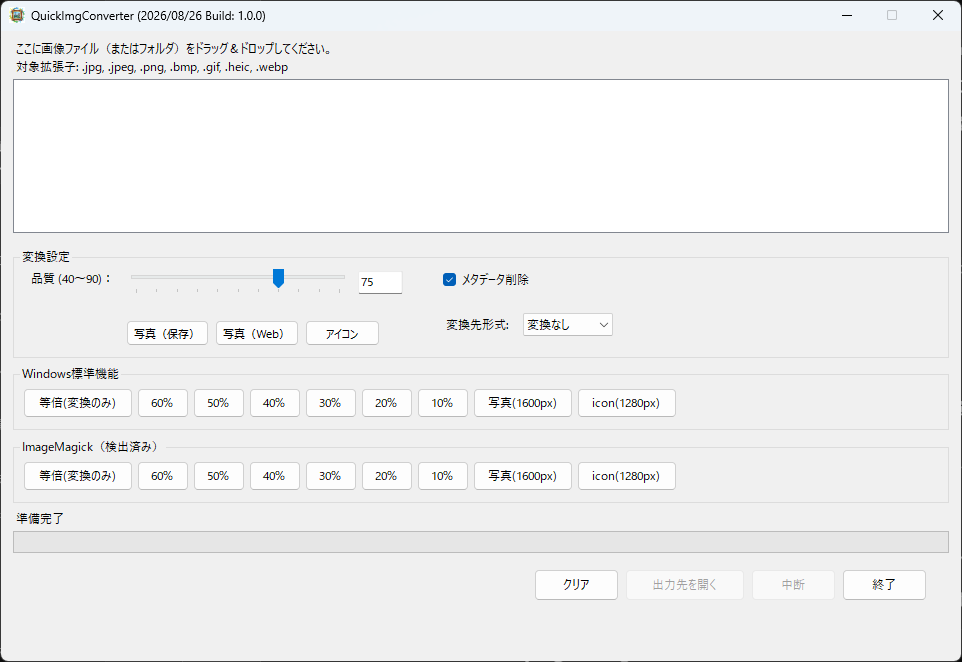
Task: Click the file drop list area
Action: [481, 156]
